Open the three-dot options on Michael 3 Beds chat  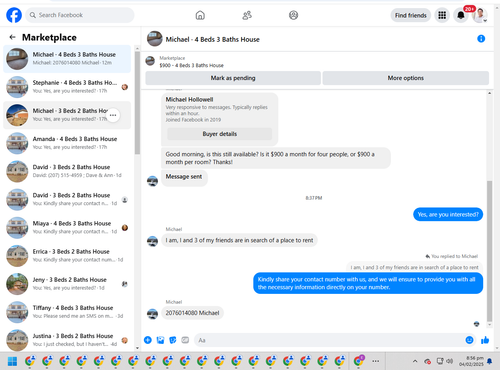pos(113,115)
